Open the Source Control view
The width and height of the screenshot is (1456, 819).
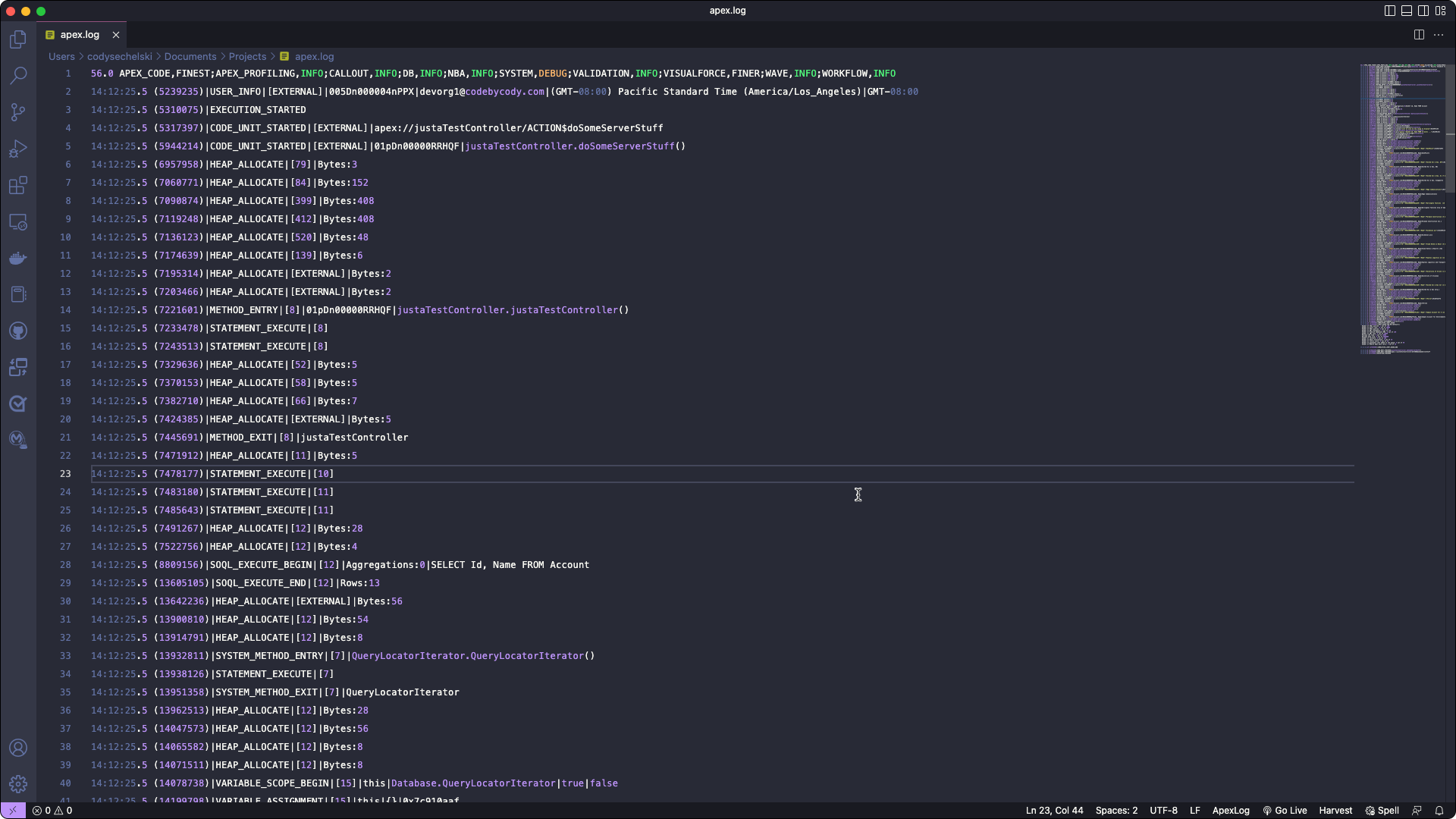tap(18, 112)
